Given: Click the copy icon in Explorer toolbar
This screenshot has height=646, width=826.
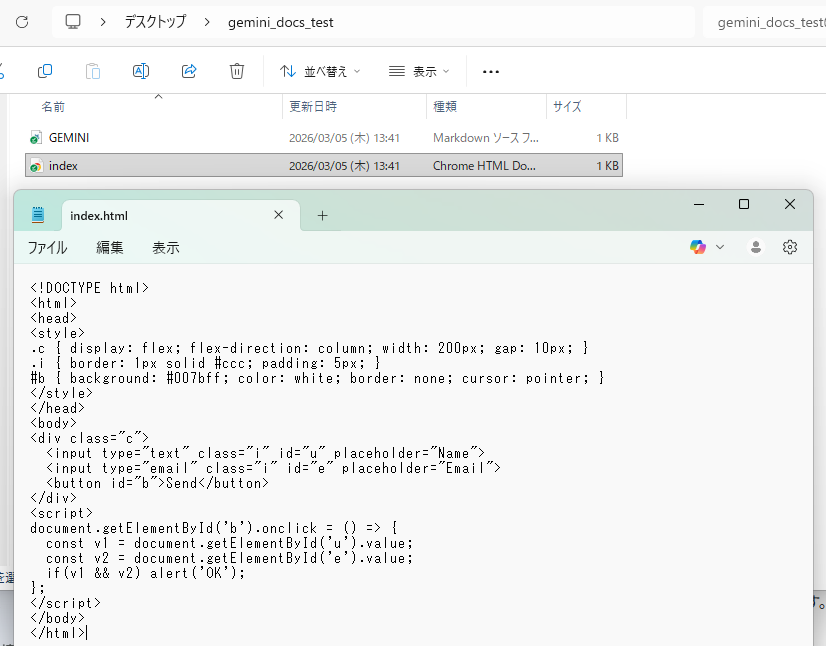Looking at the screenshot, I should [x=45, y=71].
